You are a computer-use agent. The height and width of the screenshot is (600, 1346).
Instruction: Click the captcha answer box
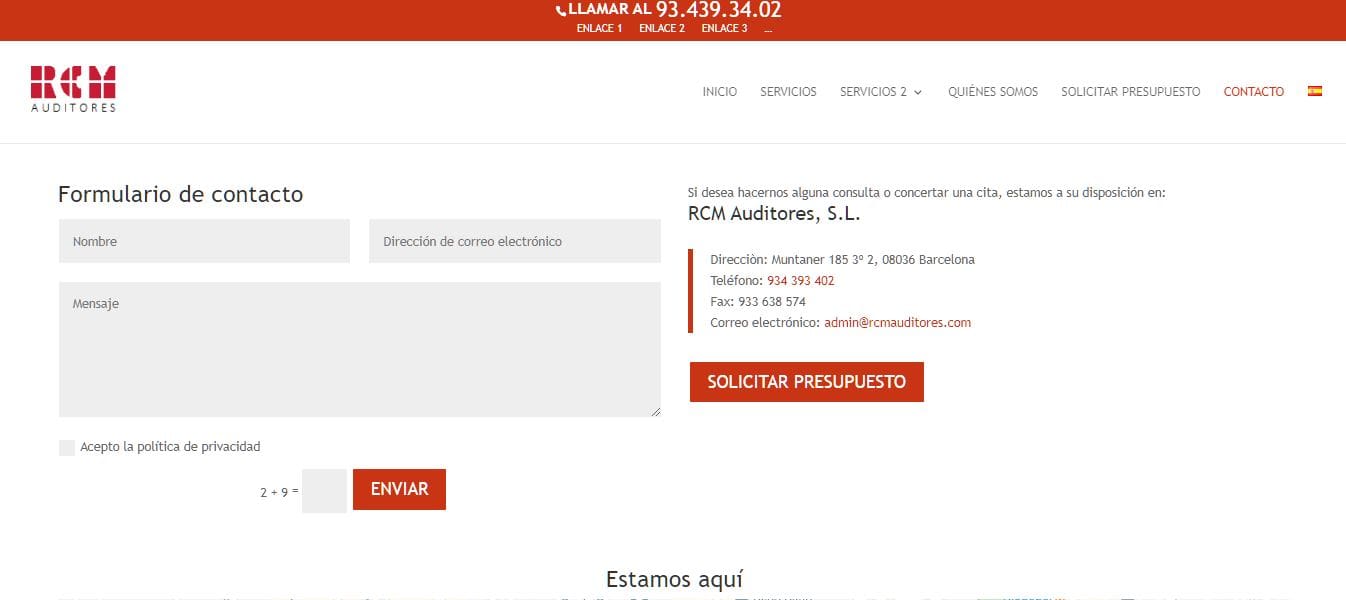[x=324, y=491]
